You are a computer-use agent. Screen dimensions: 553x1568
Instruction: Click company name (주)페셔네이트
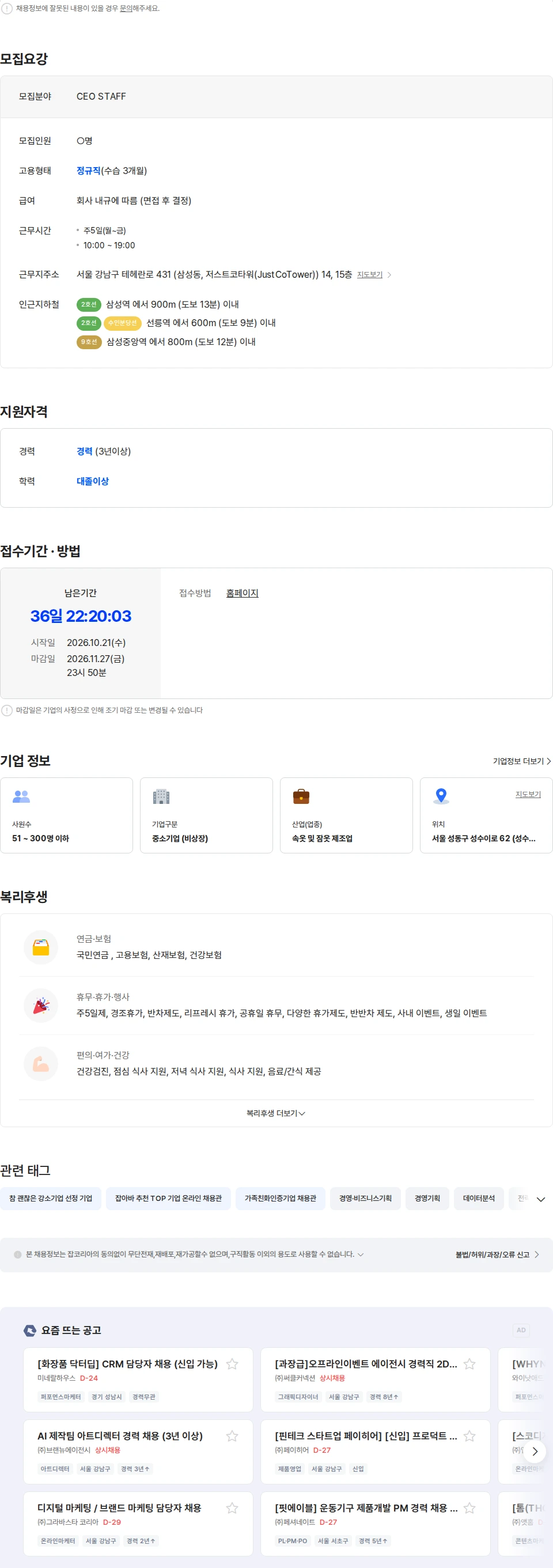[294, 1522]
